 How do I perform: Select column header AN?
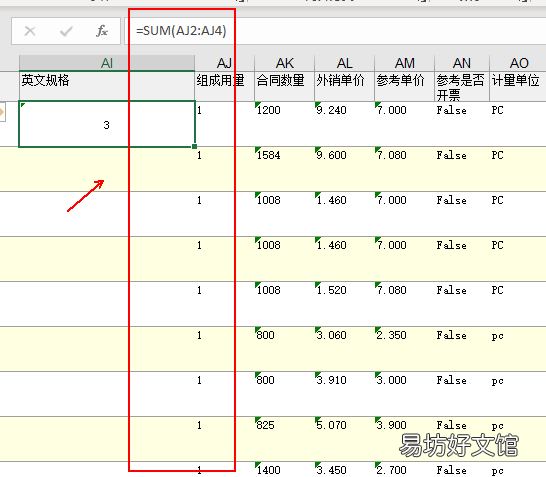click(x=462, y=63)
